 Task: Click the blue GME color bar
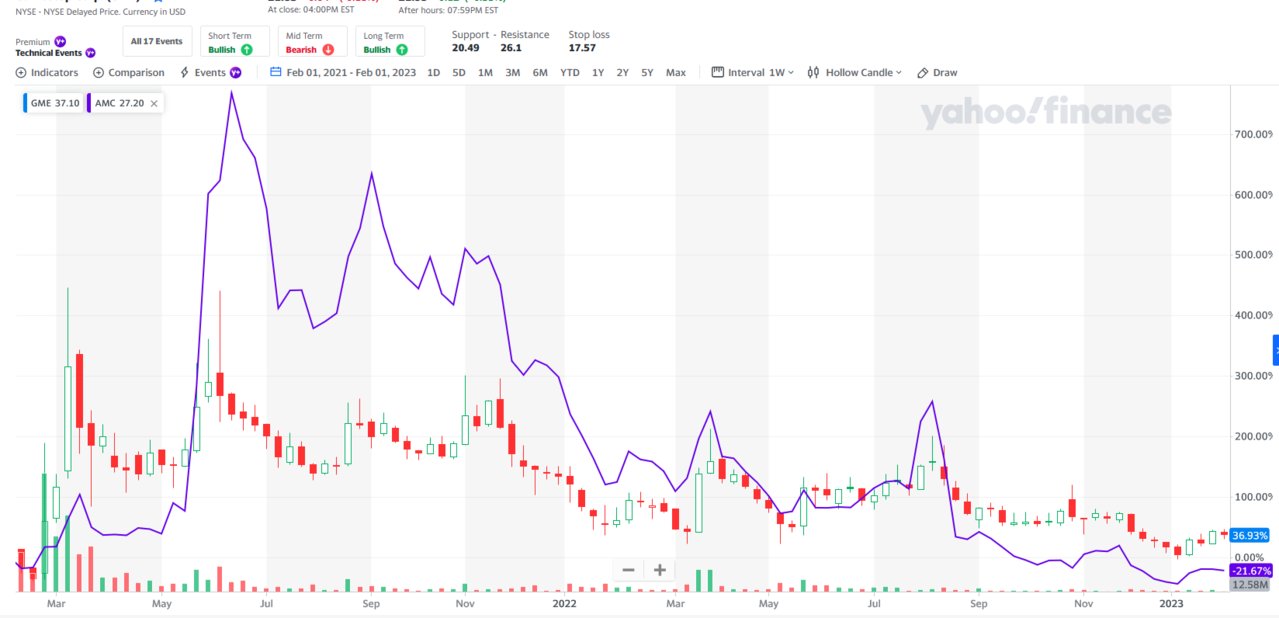[25, 103]
